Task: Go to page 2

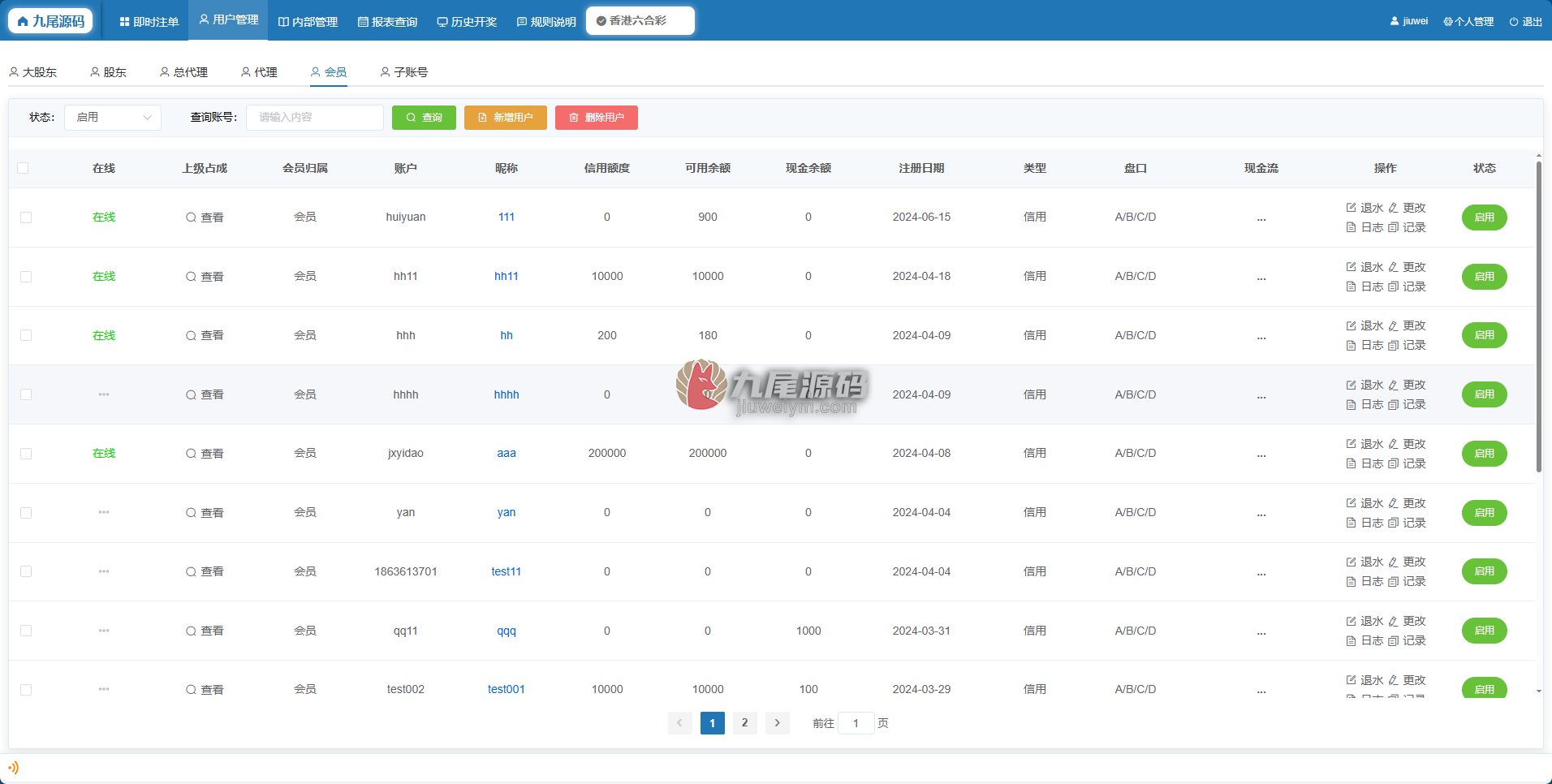Action: pos(744,723)
